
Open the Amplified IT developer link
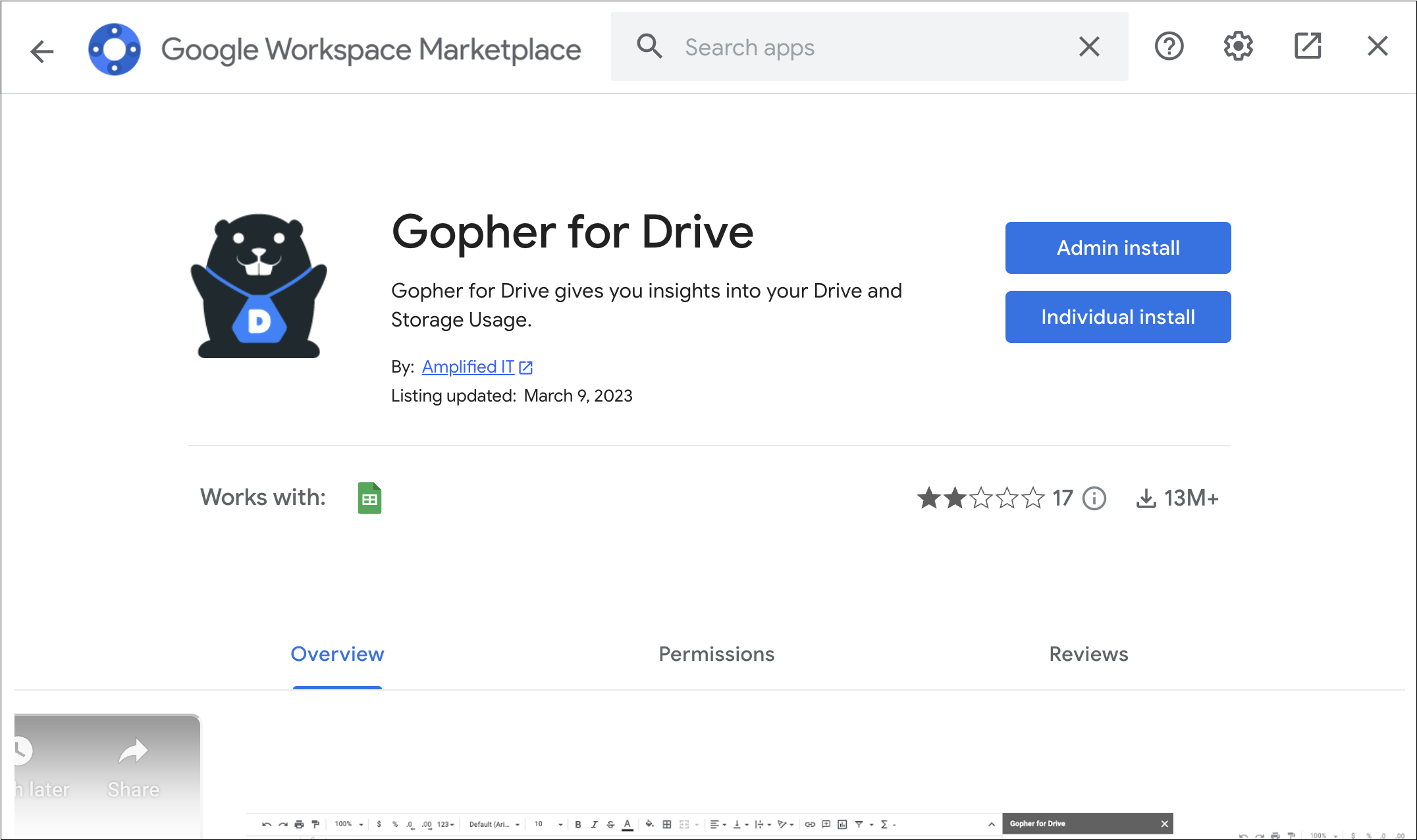tap(468, 367)
